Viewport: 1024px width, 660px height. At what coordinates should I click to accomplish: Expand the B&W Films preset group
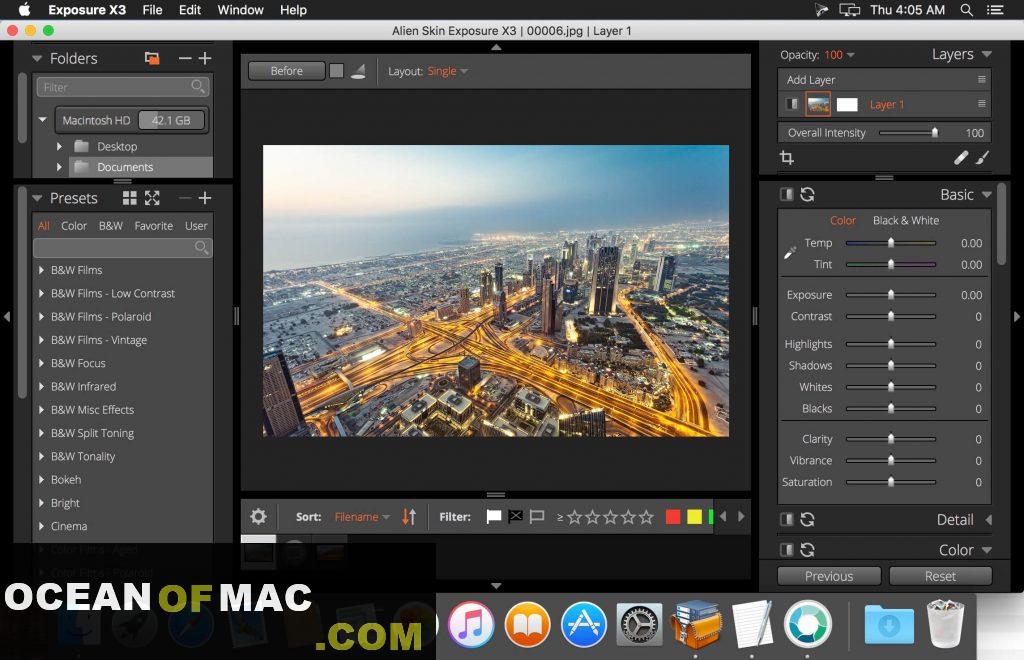pos(40,270)
